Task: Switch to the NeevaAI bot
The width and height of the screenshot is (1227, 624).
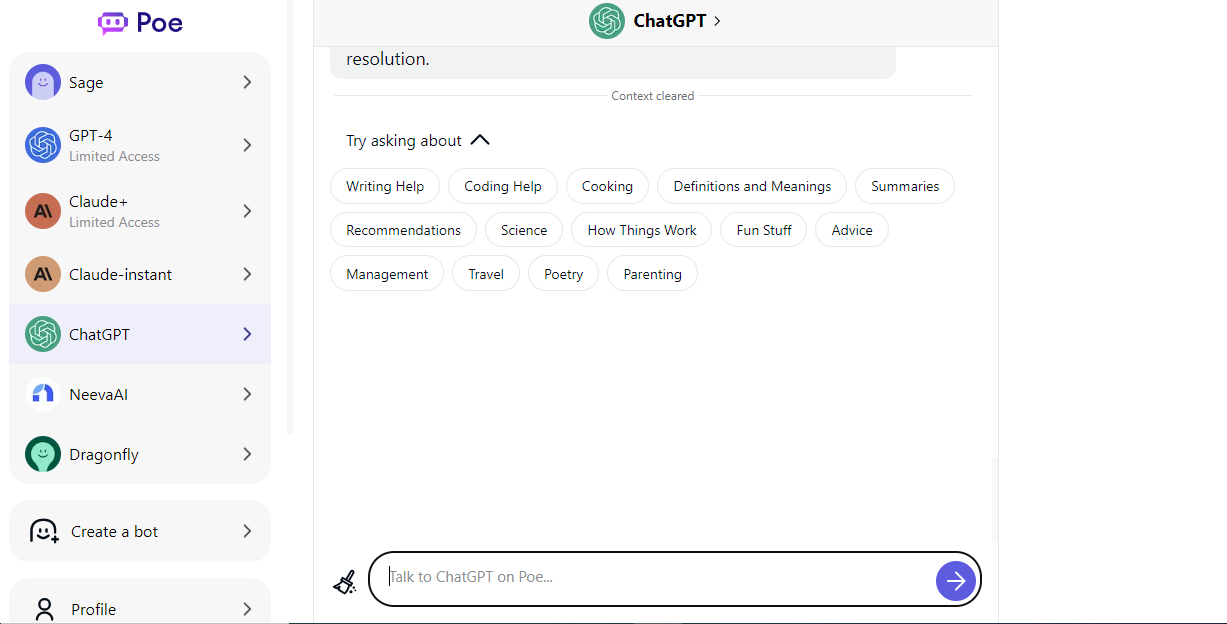Action: tap(140, 394)
